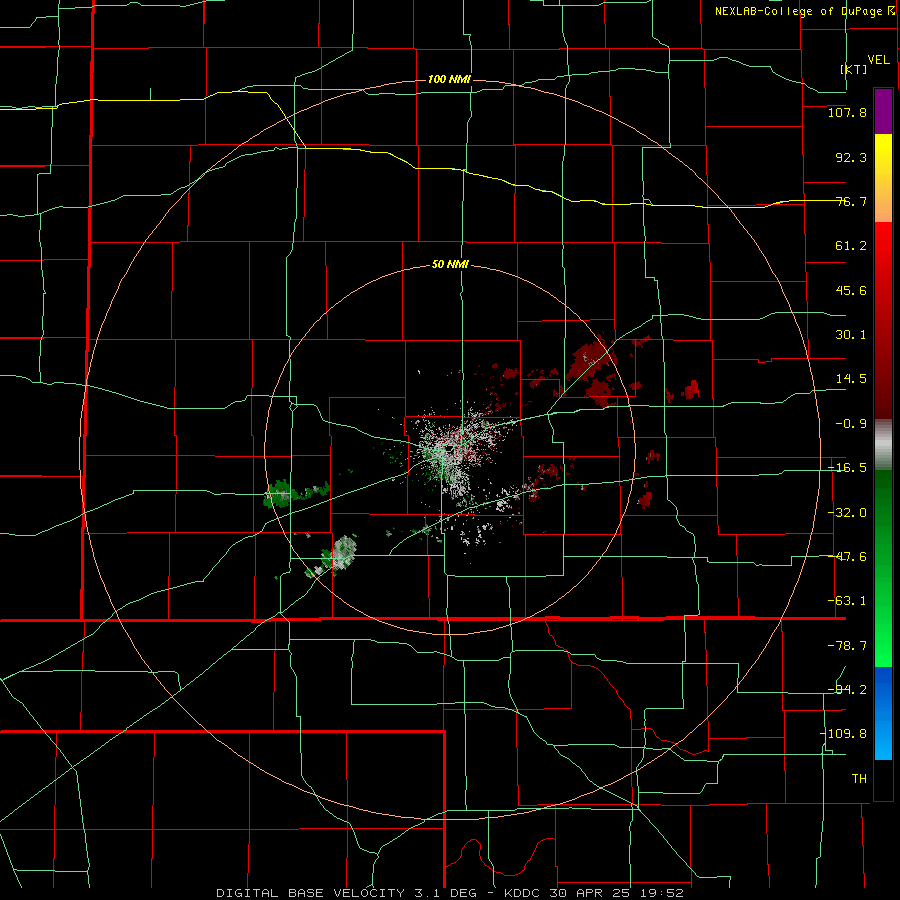
Task: Click the VEL legend title
Action: click(x=878, y=60)
